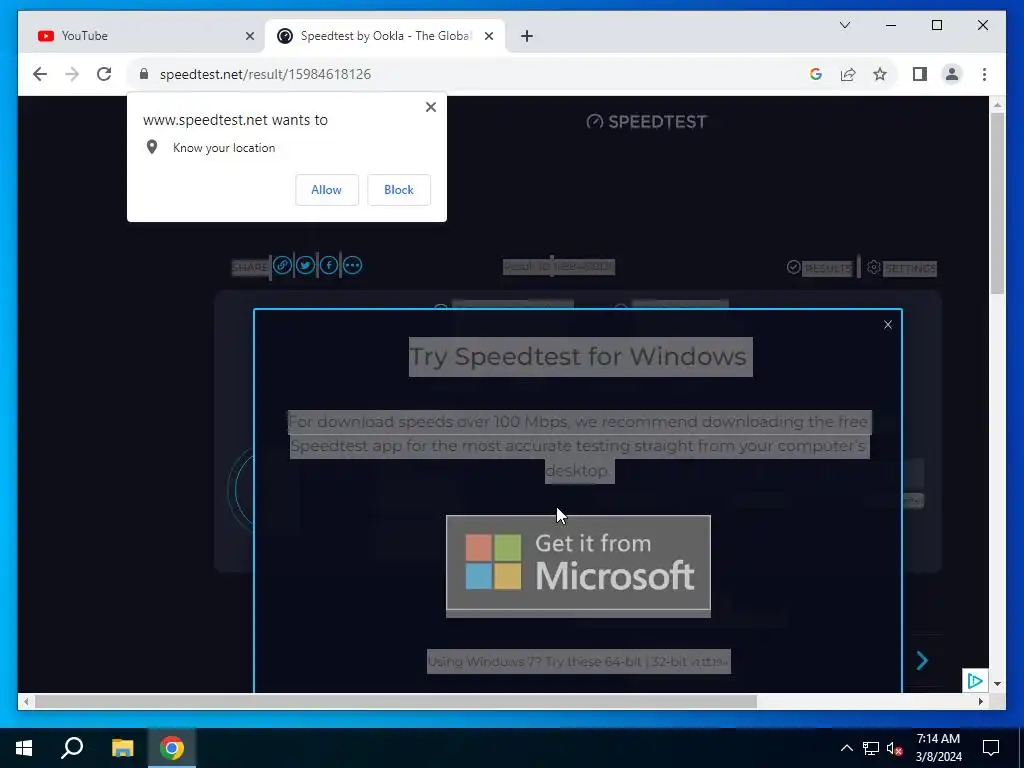Share result on Facebook
1024x768 pixels.
coord(328,266)
